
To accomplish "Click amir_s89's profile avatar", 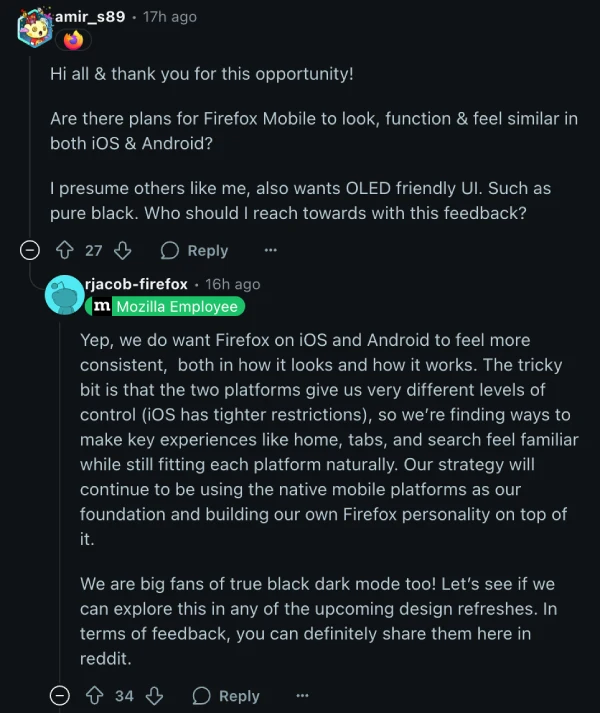I will point(34,27).
